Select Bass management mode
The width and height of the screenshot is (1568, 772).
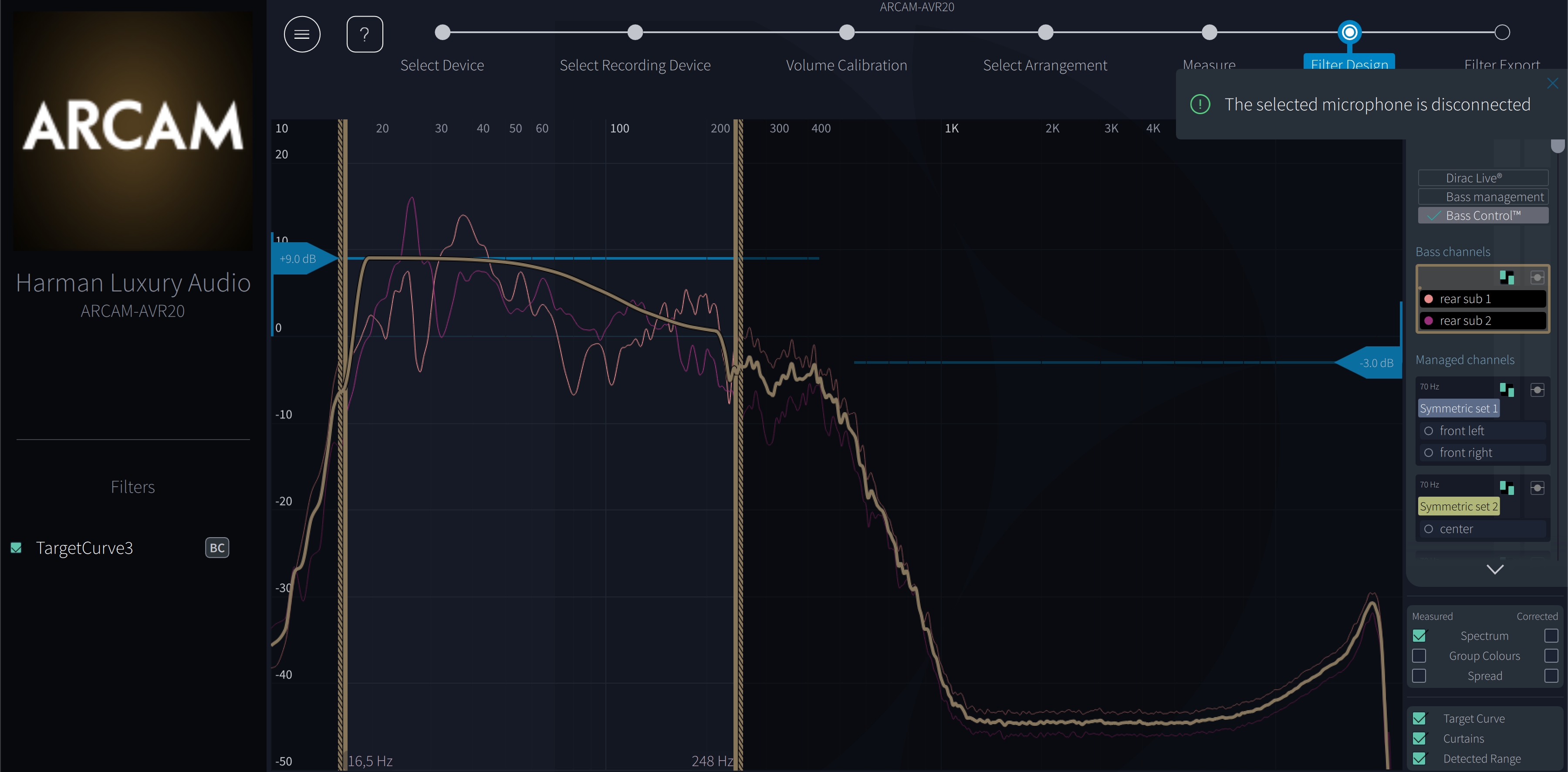tap(1483, 196)
